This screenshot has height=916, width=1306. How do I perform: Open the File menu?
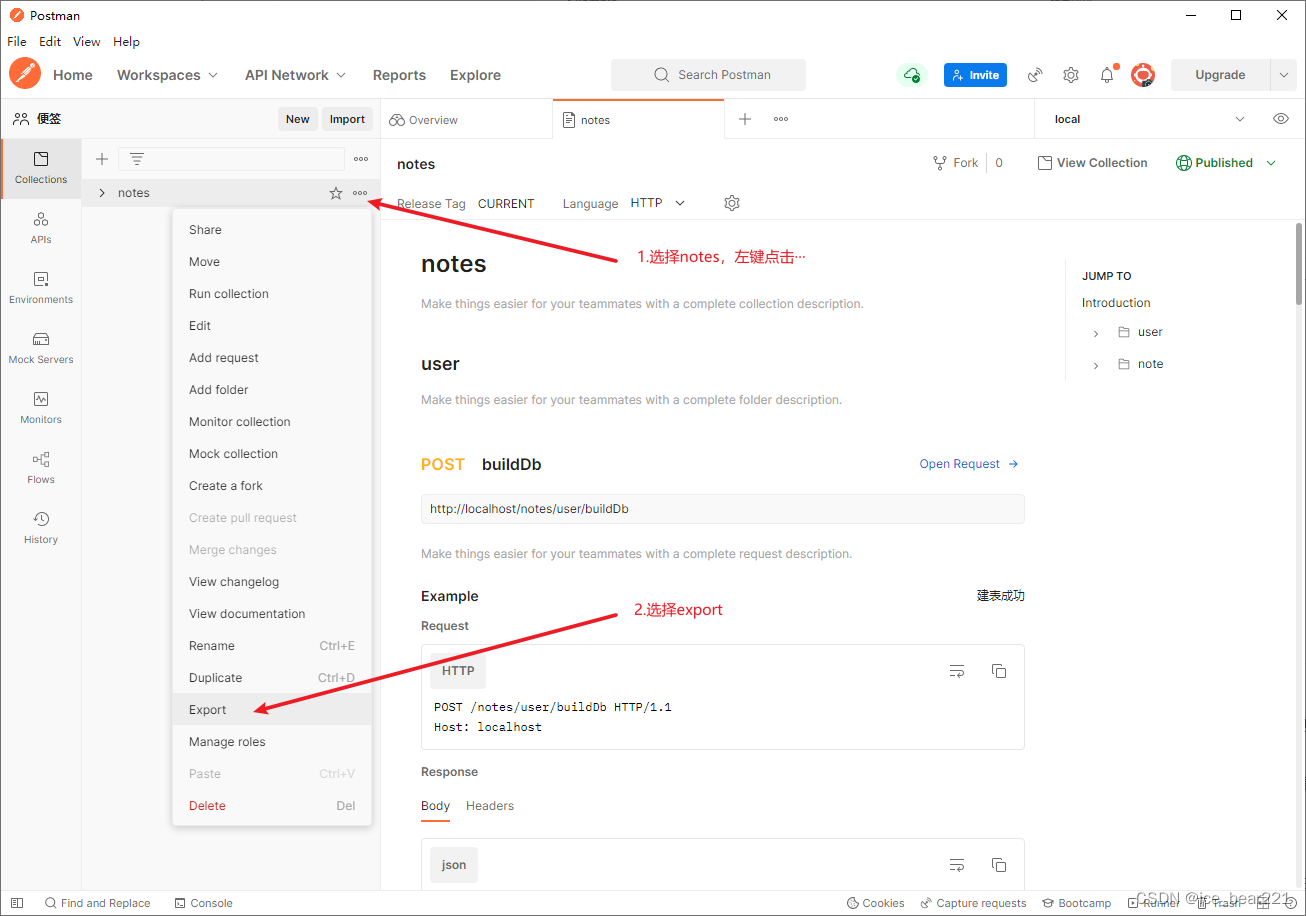17,42
